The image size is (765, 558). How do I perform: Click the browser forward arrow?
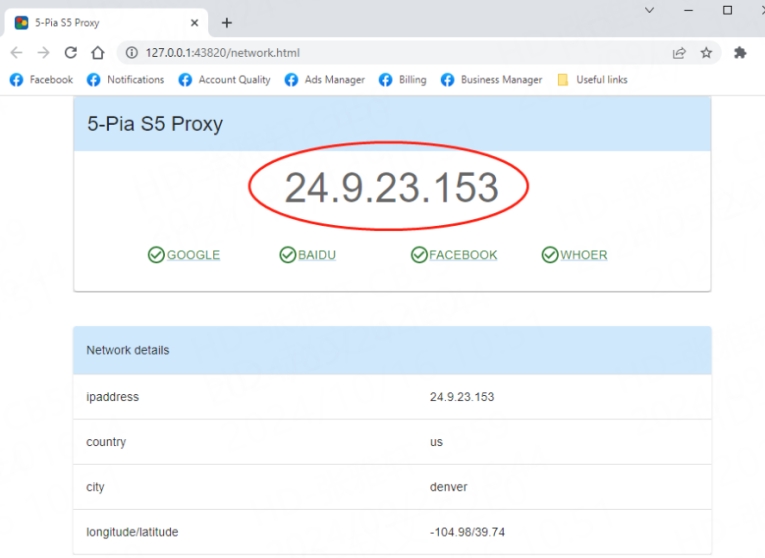[43, 53]
